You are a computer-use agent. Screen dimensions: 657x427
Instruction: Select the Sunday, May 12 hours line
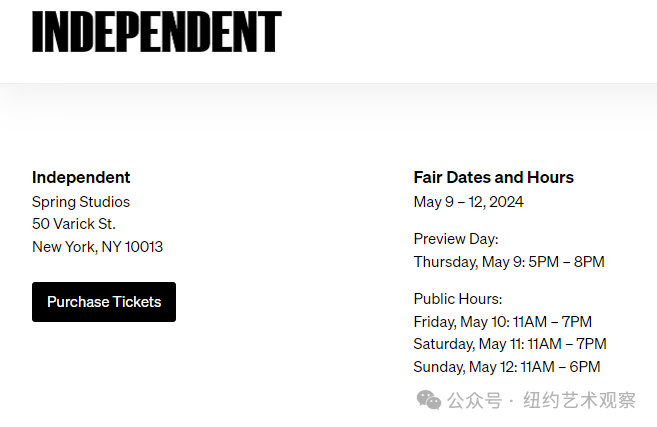(507, 367)
